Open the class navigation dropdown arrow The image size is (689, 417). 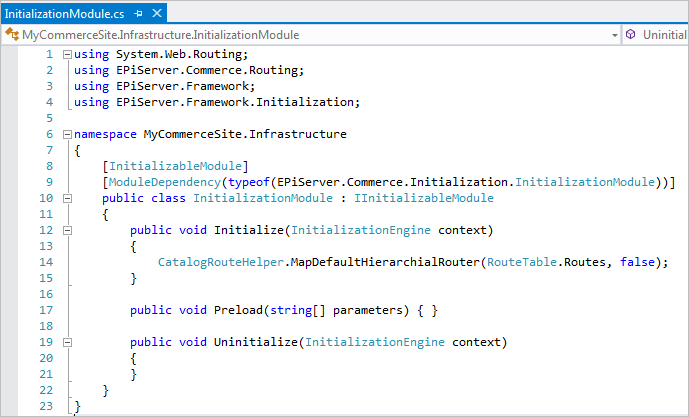(615, 35)
